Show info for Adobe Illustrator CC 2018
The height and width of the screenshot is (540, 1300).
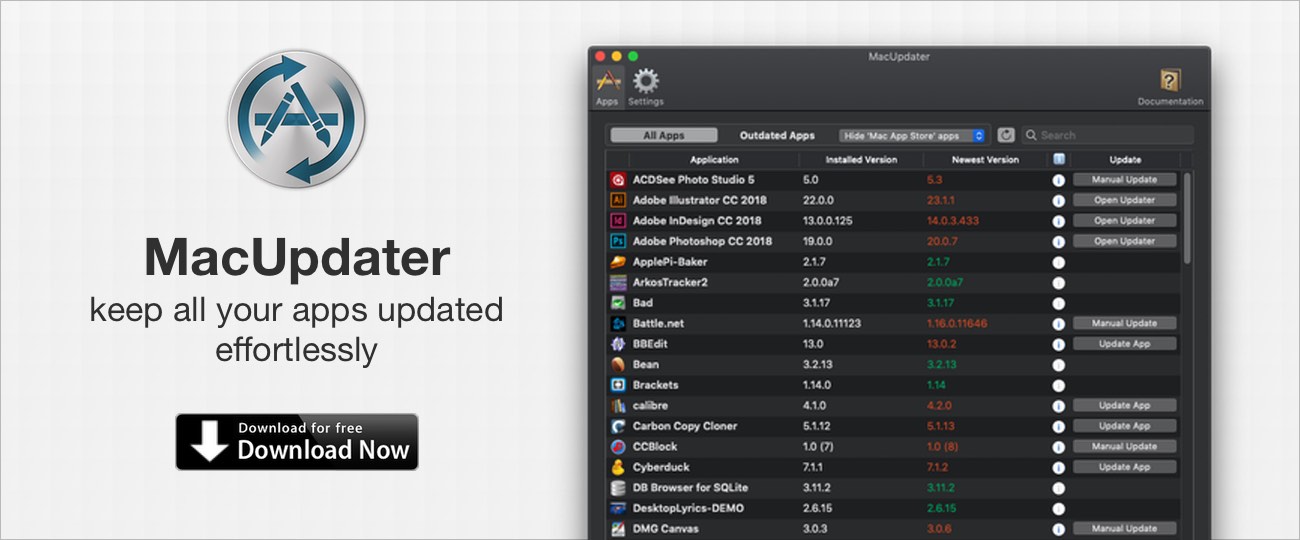pyautogui.click(x=1058, y=200)
